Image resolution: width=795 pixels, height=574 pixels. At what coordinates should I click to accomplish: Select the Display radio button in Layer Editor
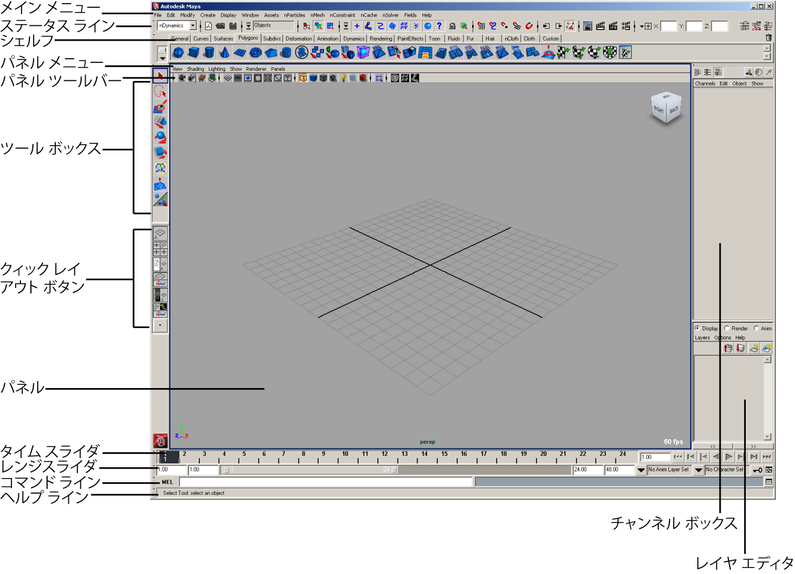tap(698, 328)
